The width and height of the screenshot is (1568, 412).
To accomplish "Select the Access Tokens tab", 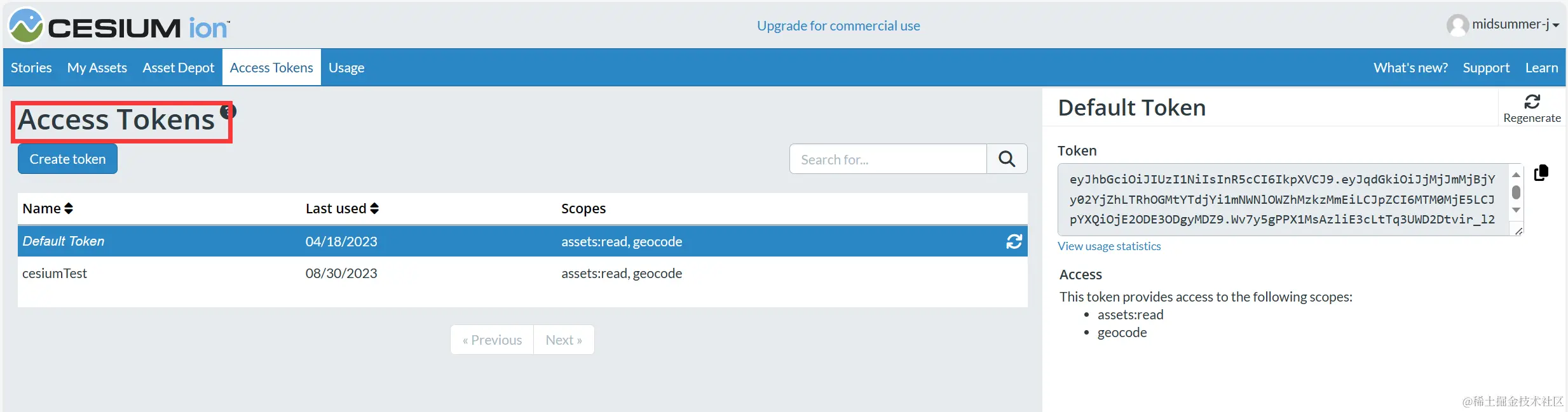I will [271, 67].
